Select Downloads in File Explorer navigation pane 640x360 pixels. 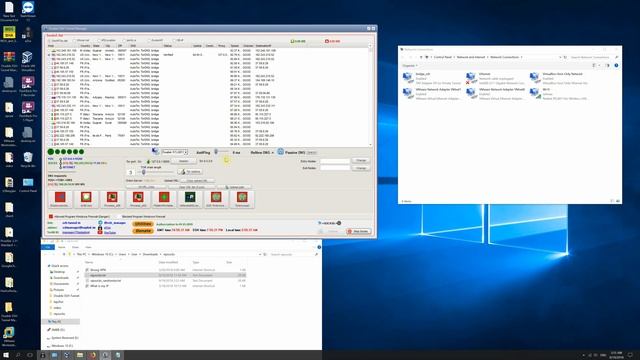tap(61, 278)
